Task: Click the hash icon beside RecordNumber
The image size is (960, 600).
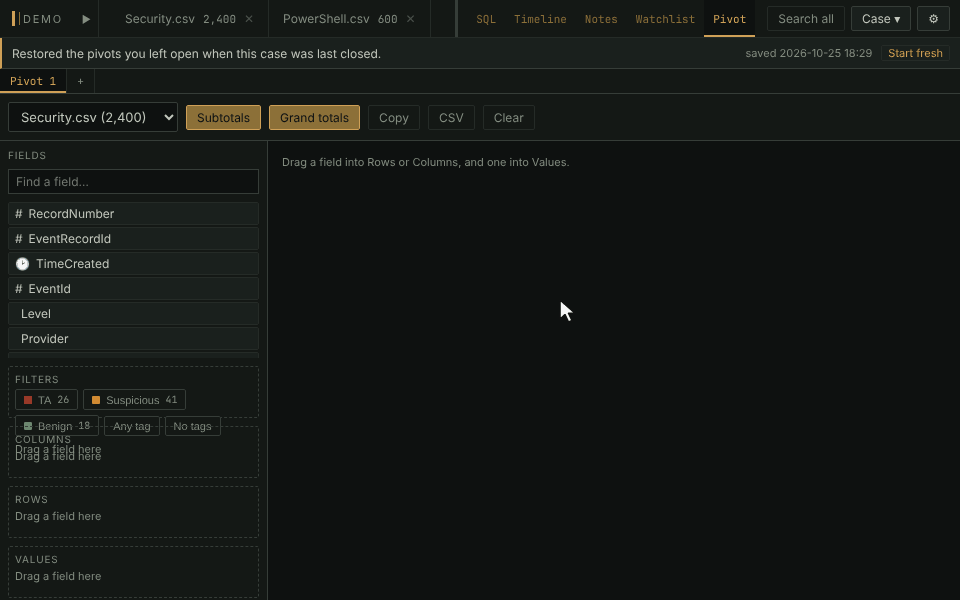Action: [18, 214]
